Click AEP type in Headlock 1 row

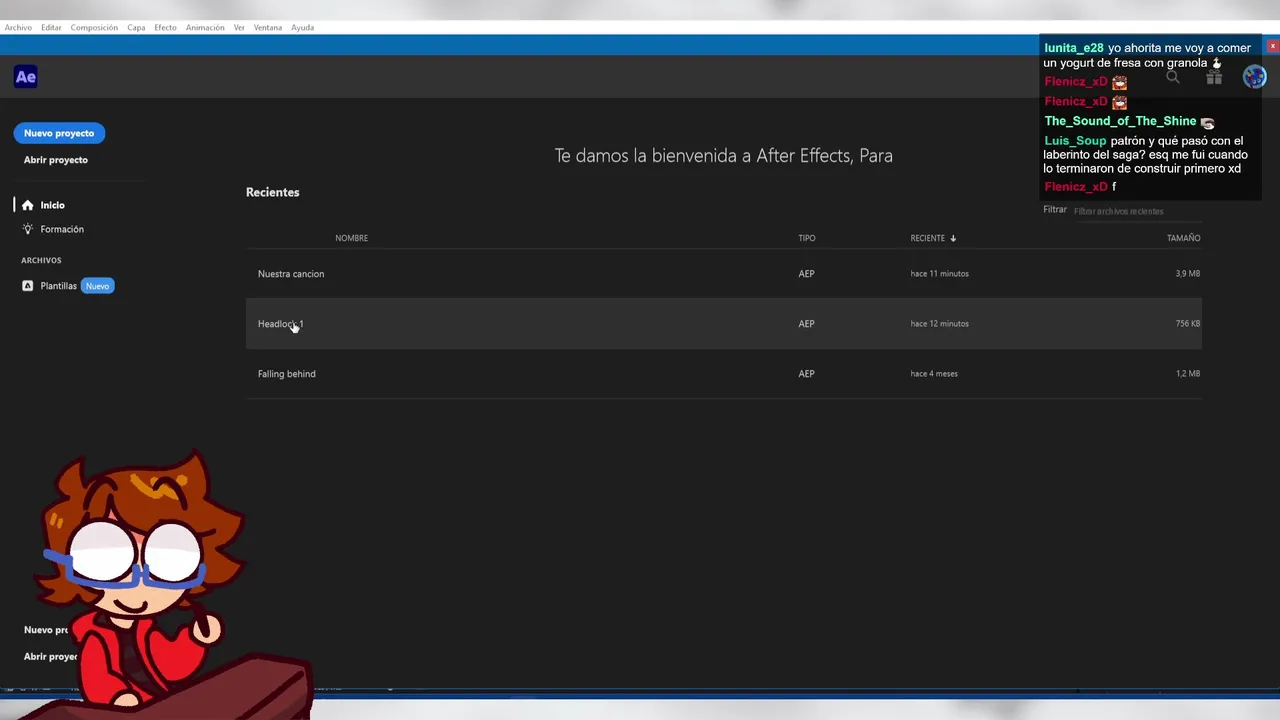806,324
